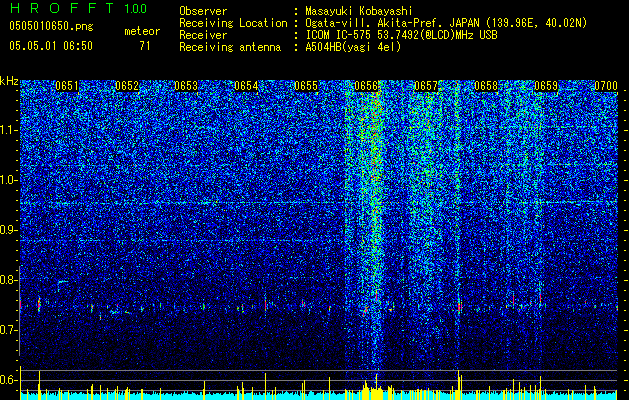Click the Observer label
The image size is (629, 400).
pos(203,11)
